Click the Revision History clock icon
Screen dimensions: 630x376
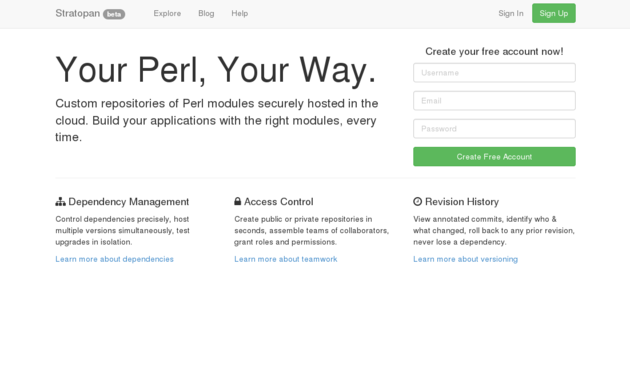pos(417,201)
